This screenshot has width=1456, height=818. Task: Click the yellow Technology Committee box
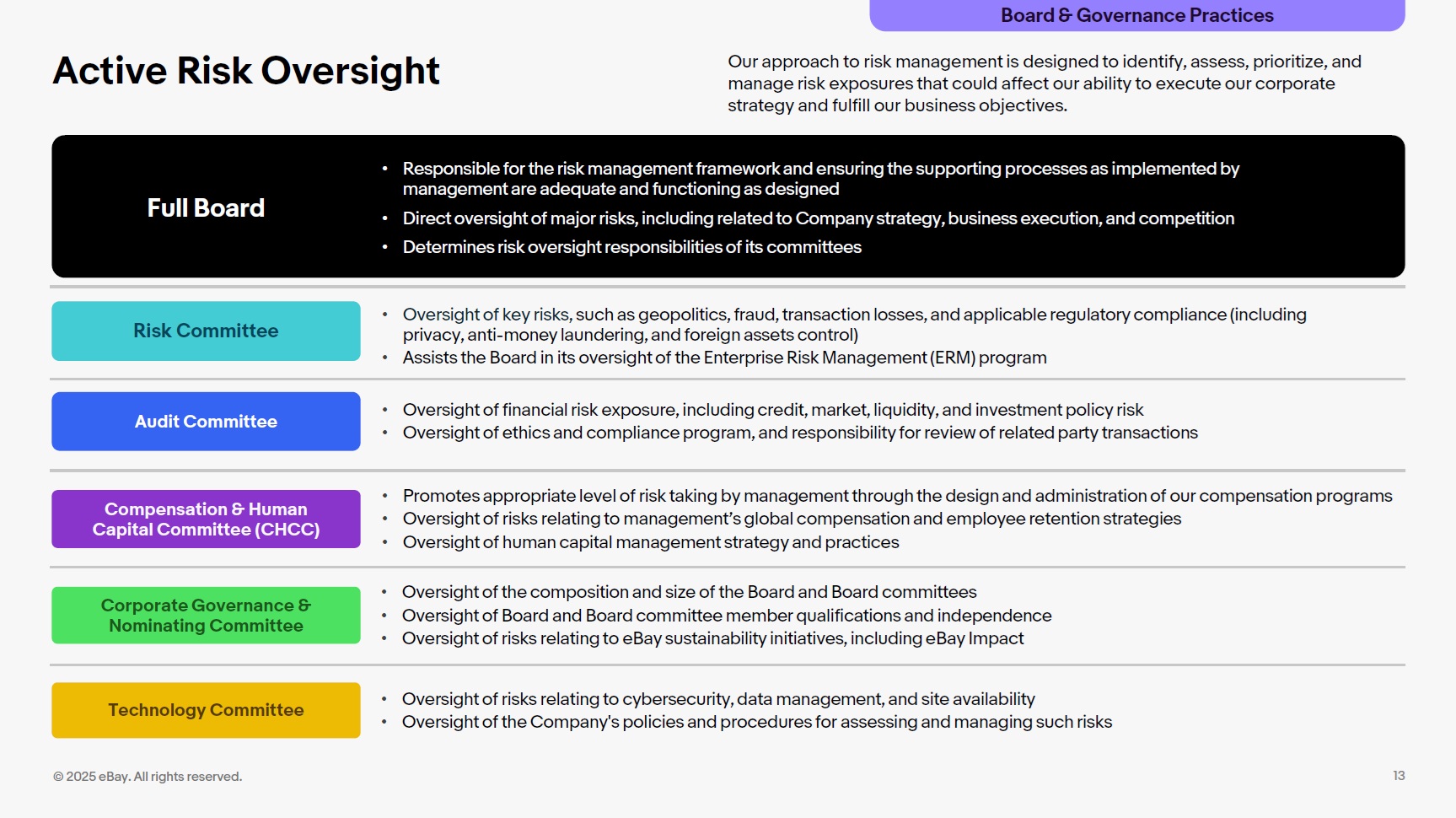[x=206, y=710]
